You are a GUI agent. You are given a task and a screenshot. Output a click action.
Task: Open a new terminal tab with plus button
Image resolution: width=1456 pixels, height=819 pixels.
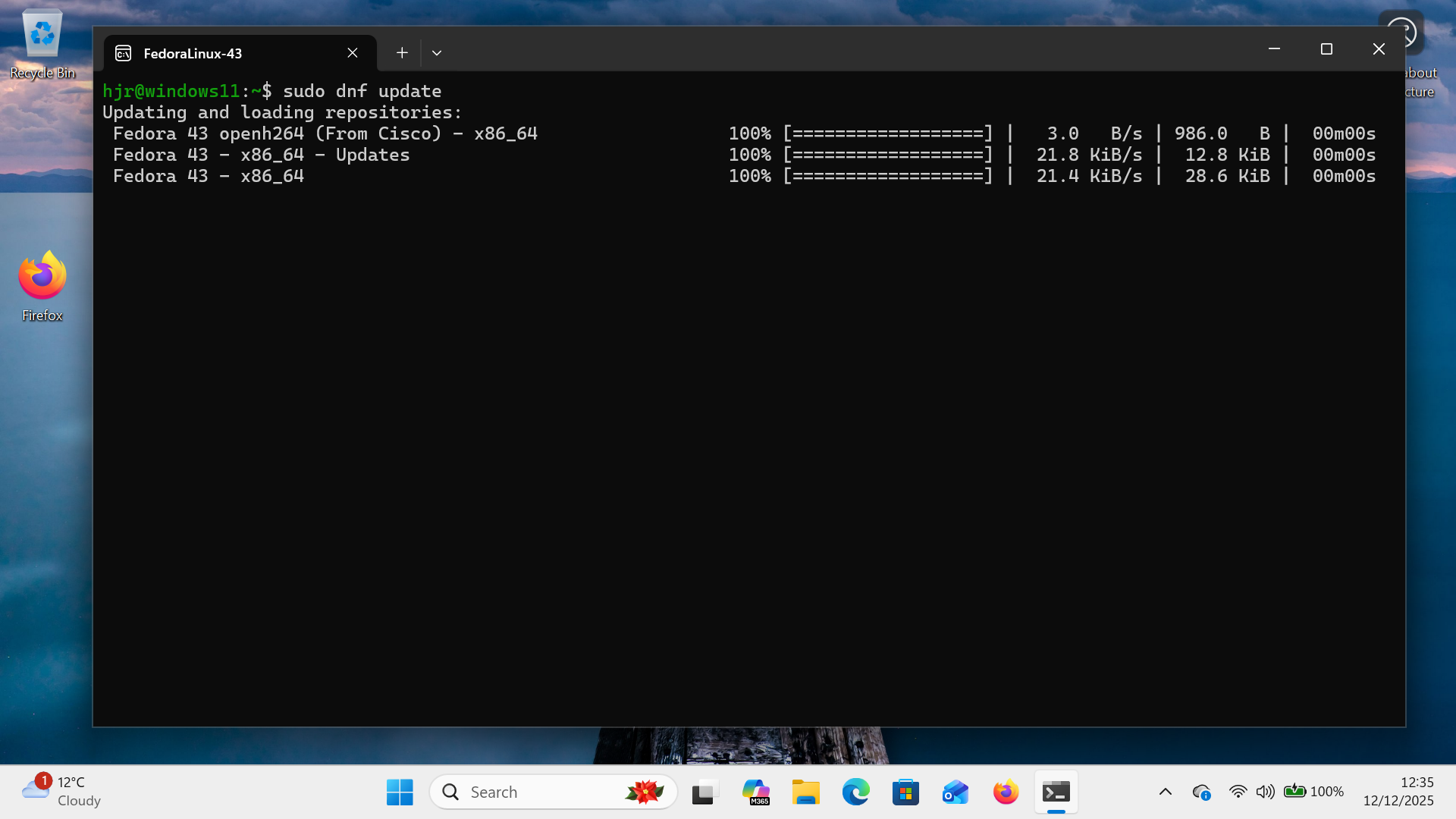(402, 53)
